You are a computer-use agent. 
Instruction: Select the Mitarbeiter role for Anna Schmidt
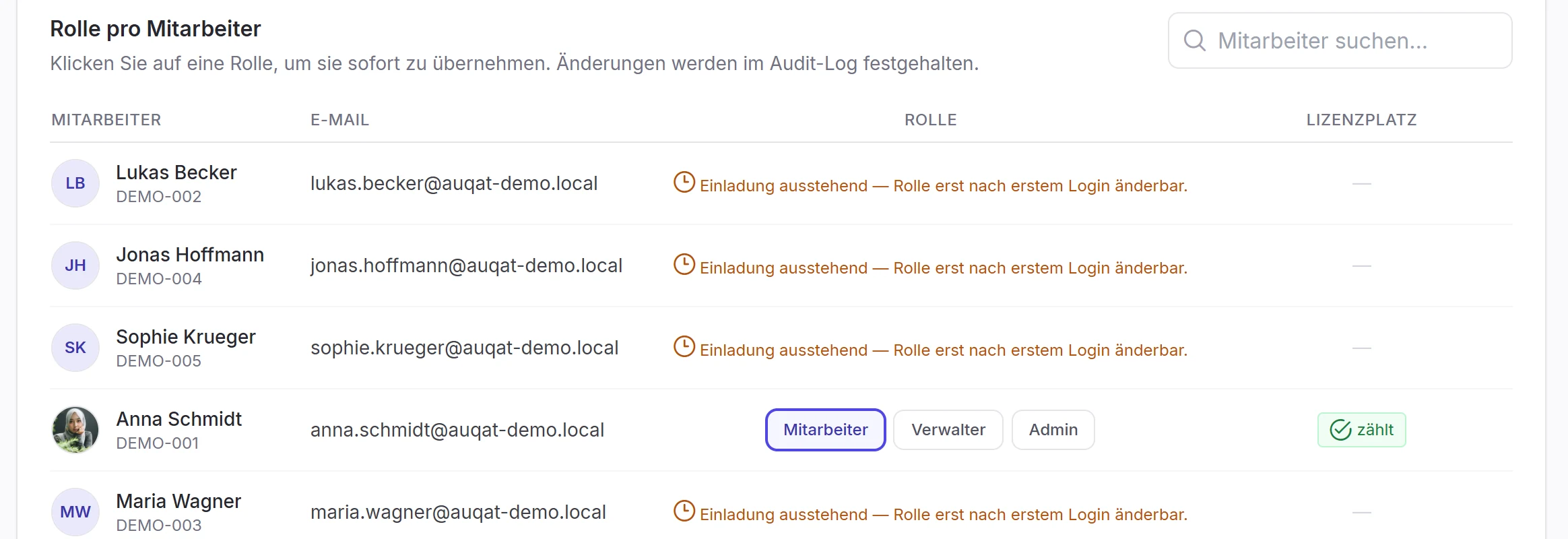pyautogui.click(x=826, y=430)
